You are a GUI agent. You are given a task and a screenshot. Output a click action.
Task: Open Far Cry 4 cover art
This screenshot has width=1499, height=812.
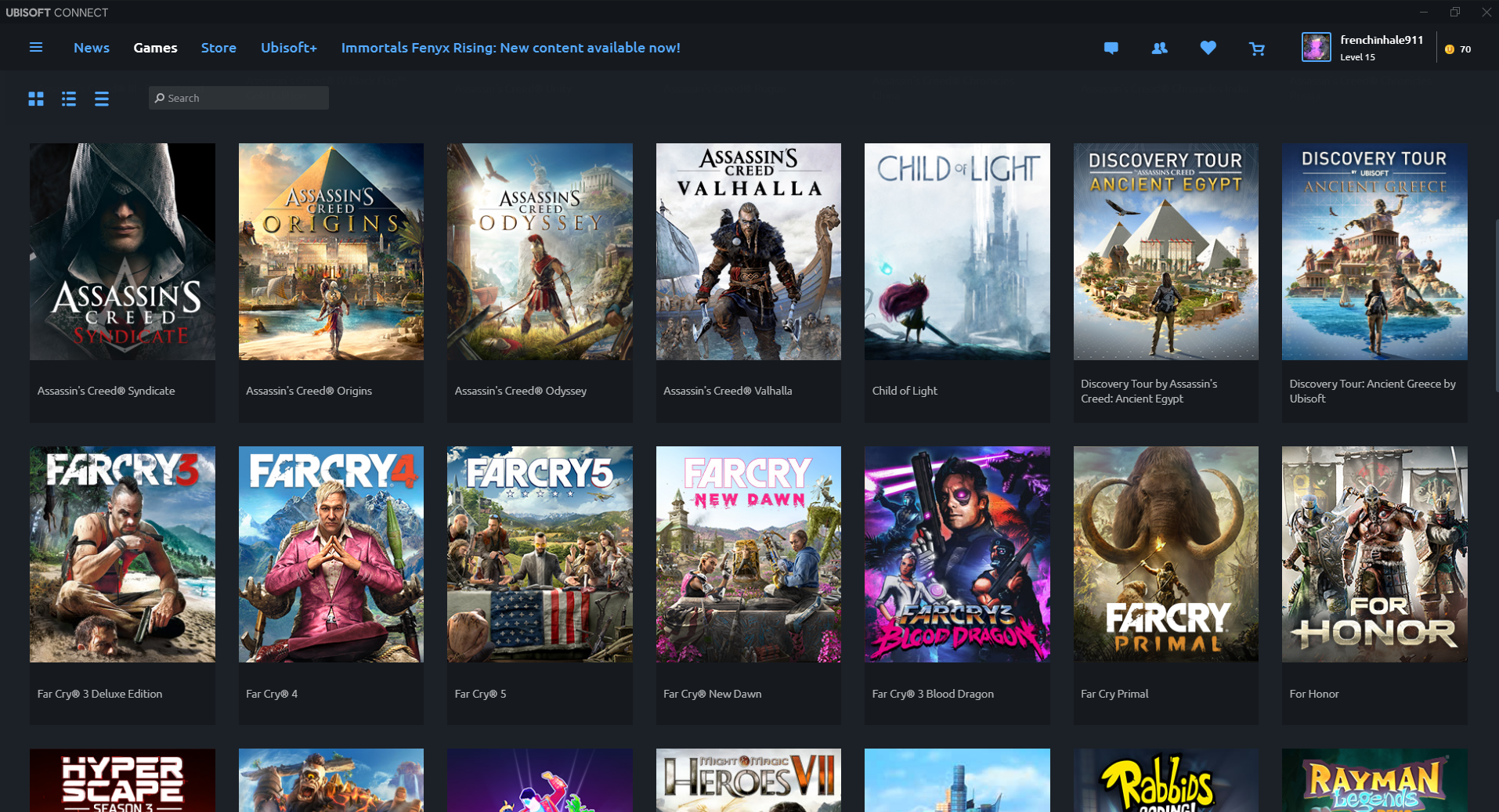pyautogui.click(x=331, y=554)
